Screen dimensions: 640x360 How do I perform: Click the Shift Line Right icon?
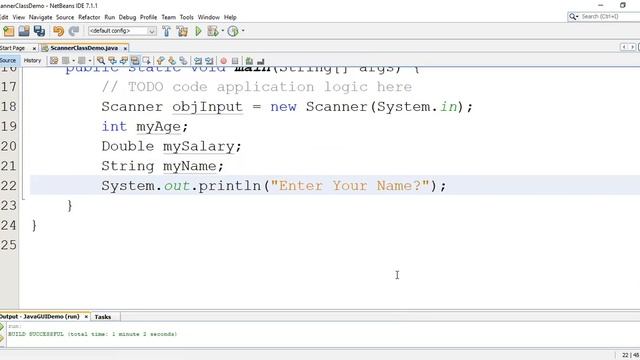(209, 61)
